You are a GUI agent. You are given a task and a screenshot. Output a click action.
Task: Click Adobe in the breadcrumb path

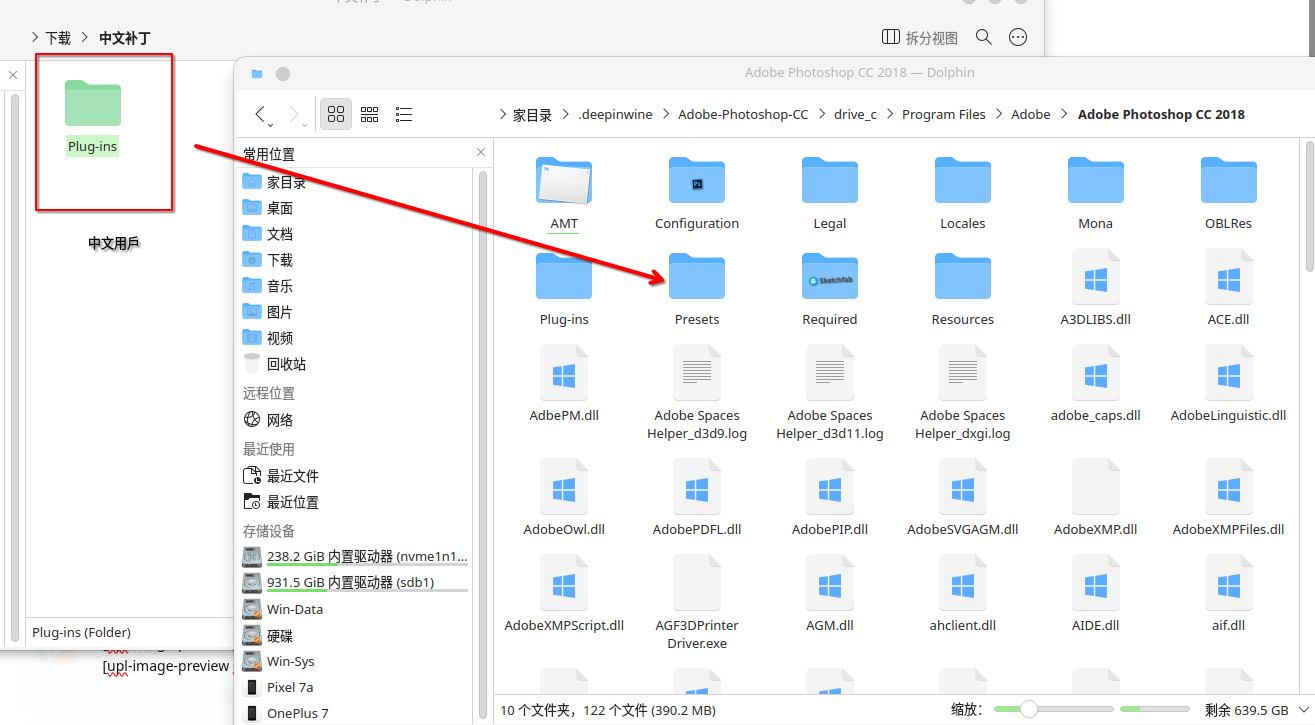point(1031,114)
